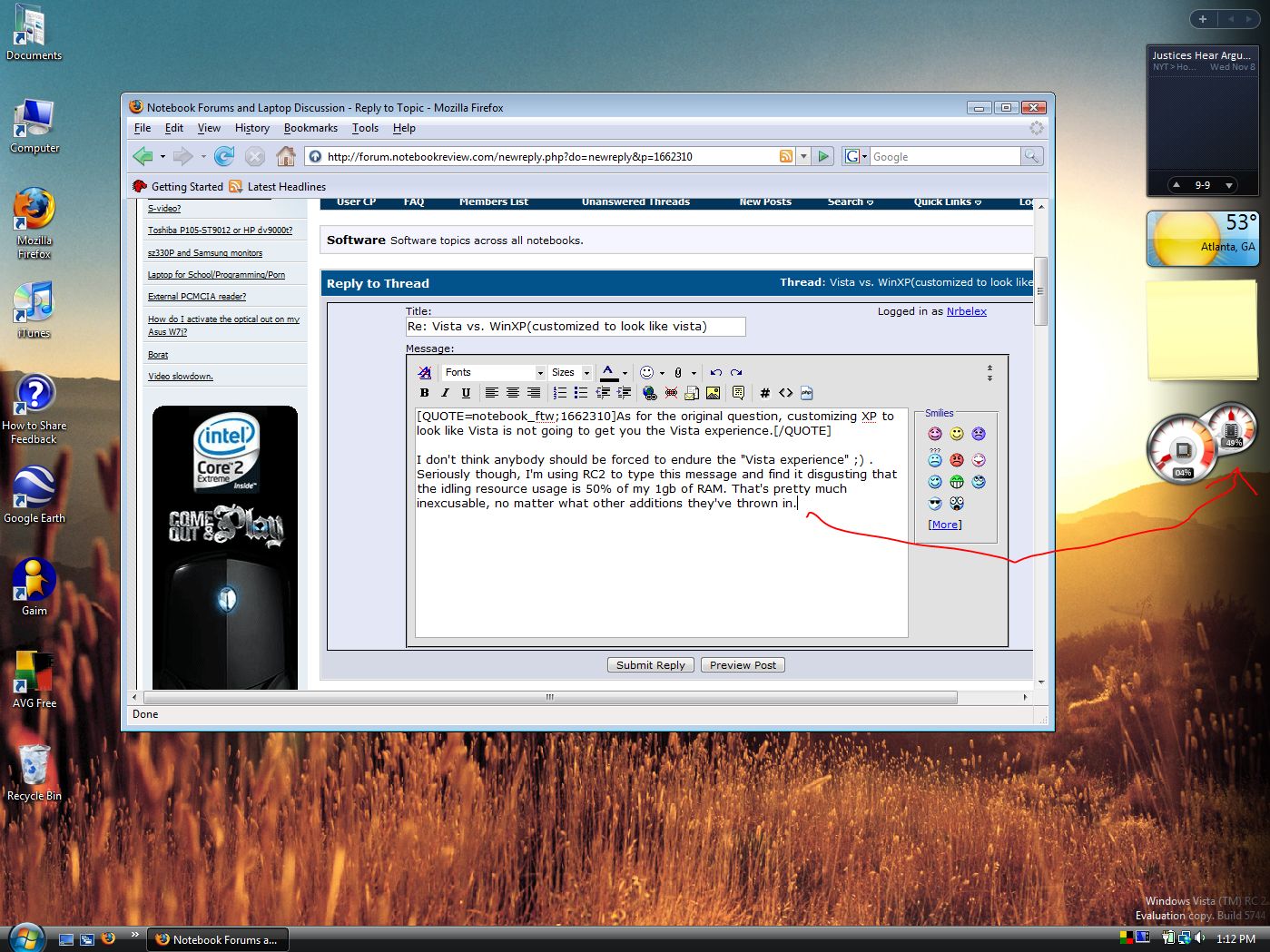Open the attachments dropdown arrow
Viewport: 1270px width, 952px height.
click(694, 373)
